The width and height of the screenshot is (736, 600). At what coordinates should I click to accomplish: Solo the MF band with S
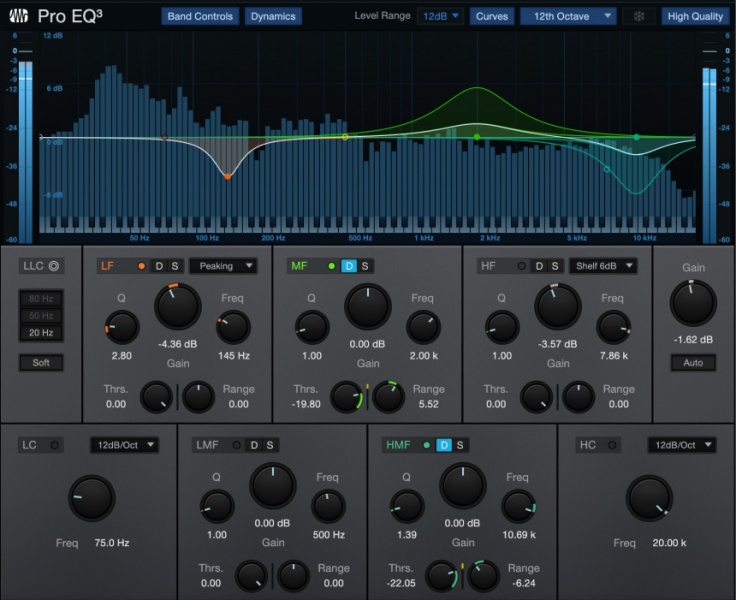tap(365, 266)
